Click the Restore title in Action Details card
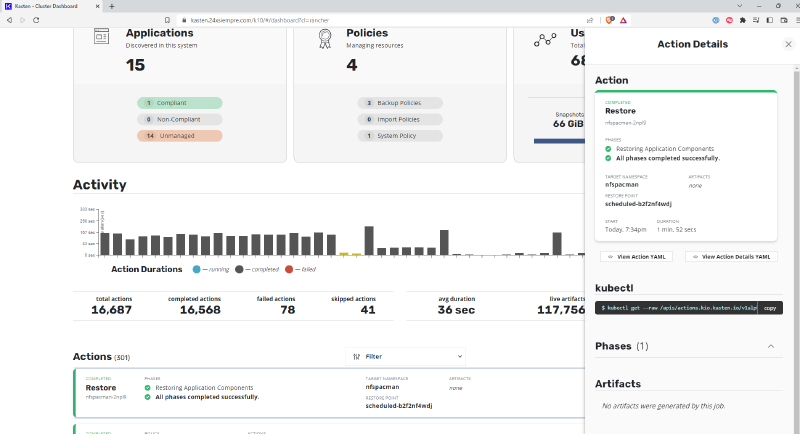 pos(620,111)
